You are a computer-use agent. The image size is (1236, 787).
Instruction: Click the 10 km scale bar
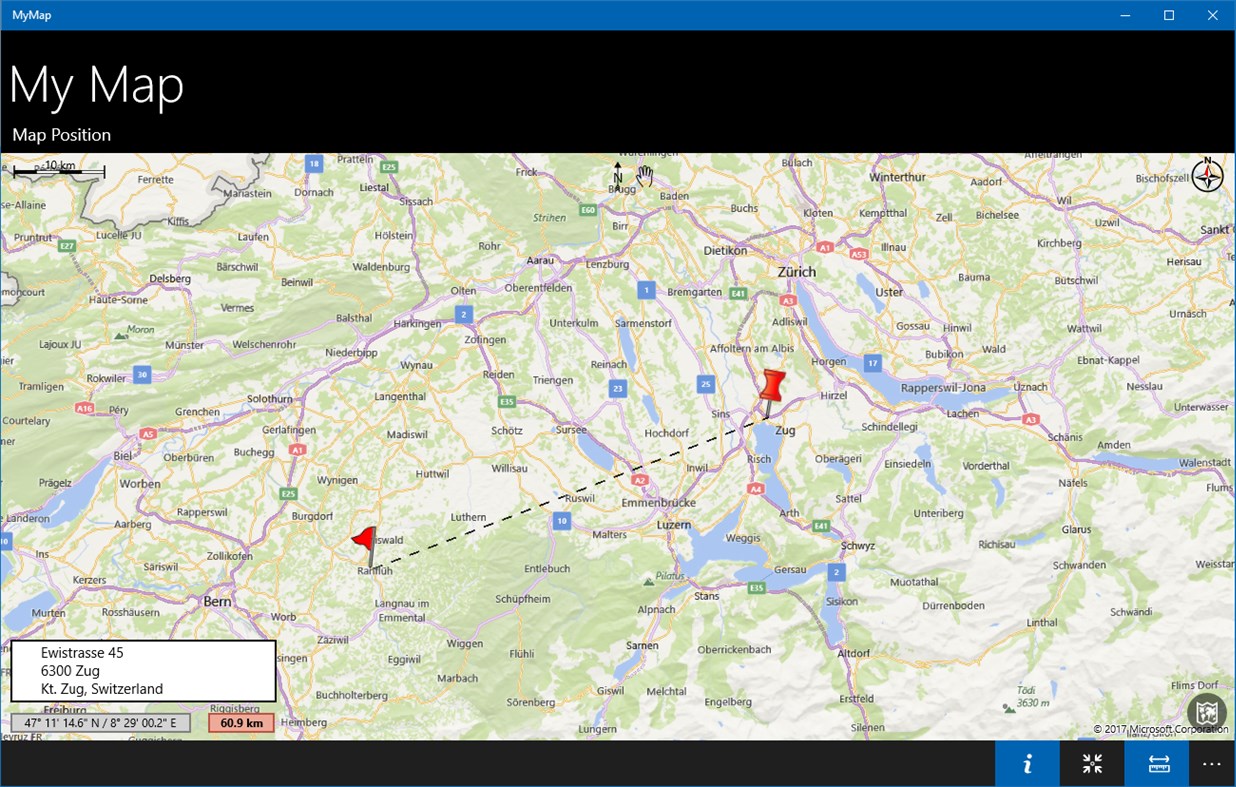coord(57,170)
